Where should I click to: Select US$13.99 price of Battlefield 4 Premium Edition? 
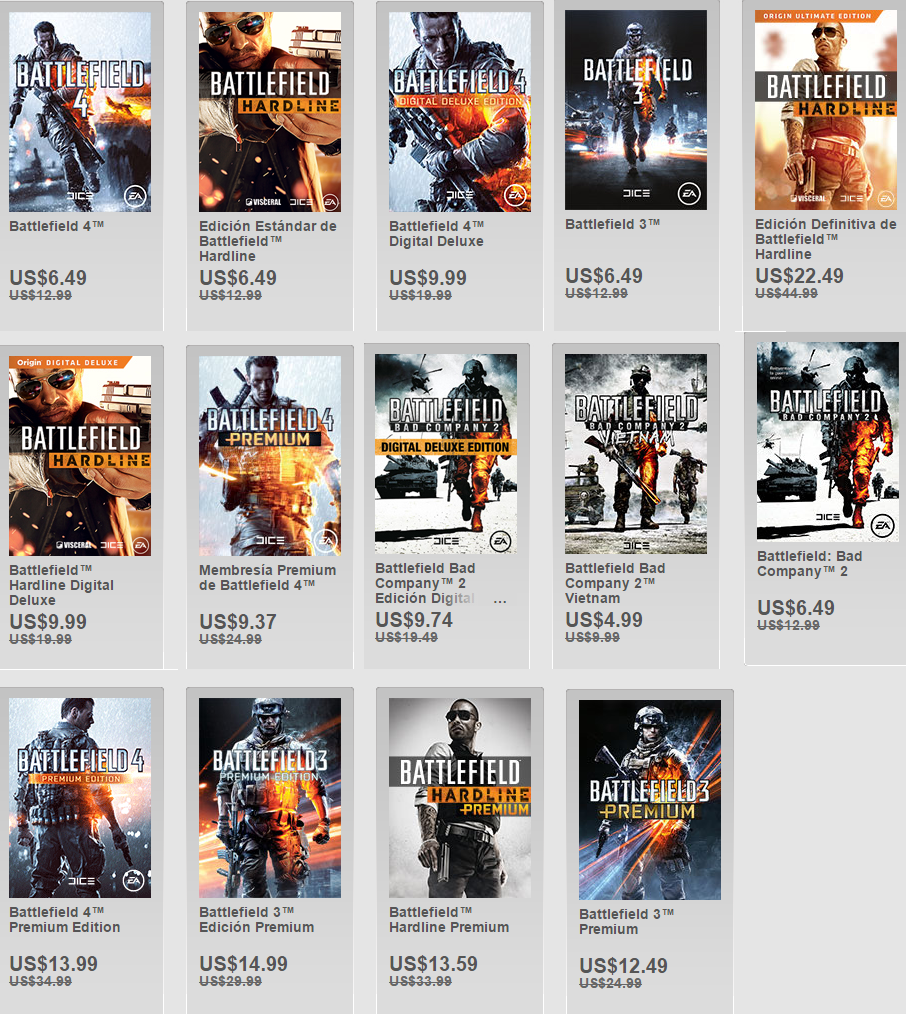tap(54, 964)
